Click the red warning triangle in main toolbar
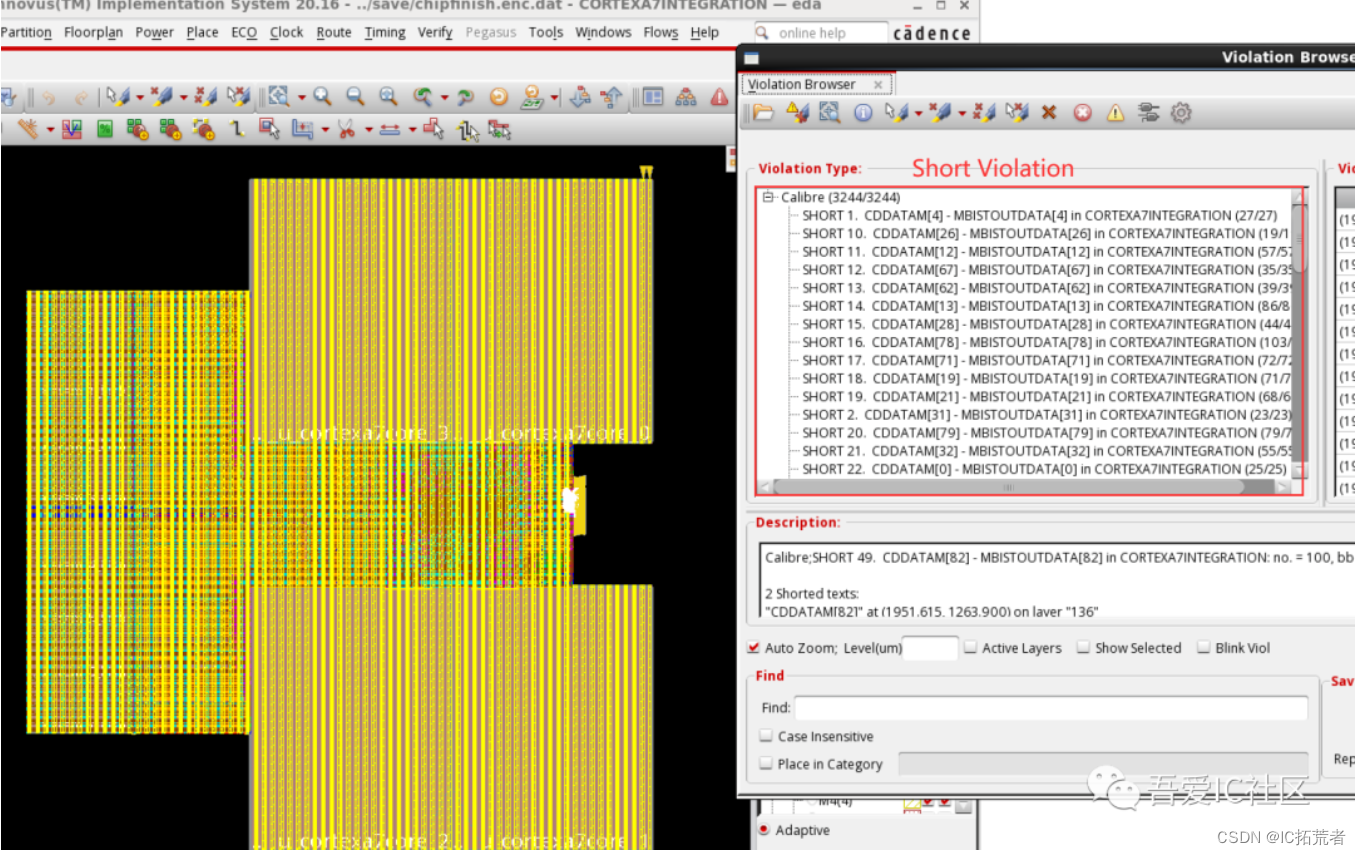 719,97
